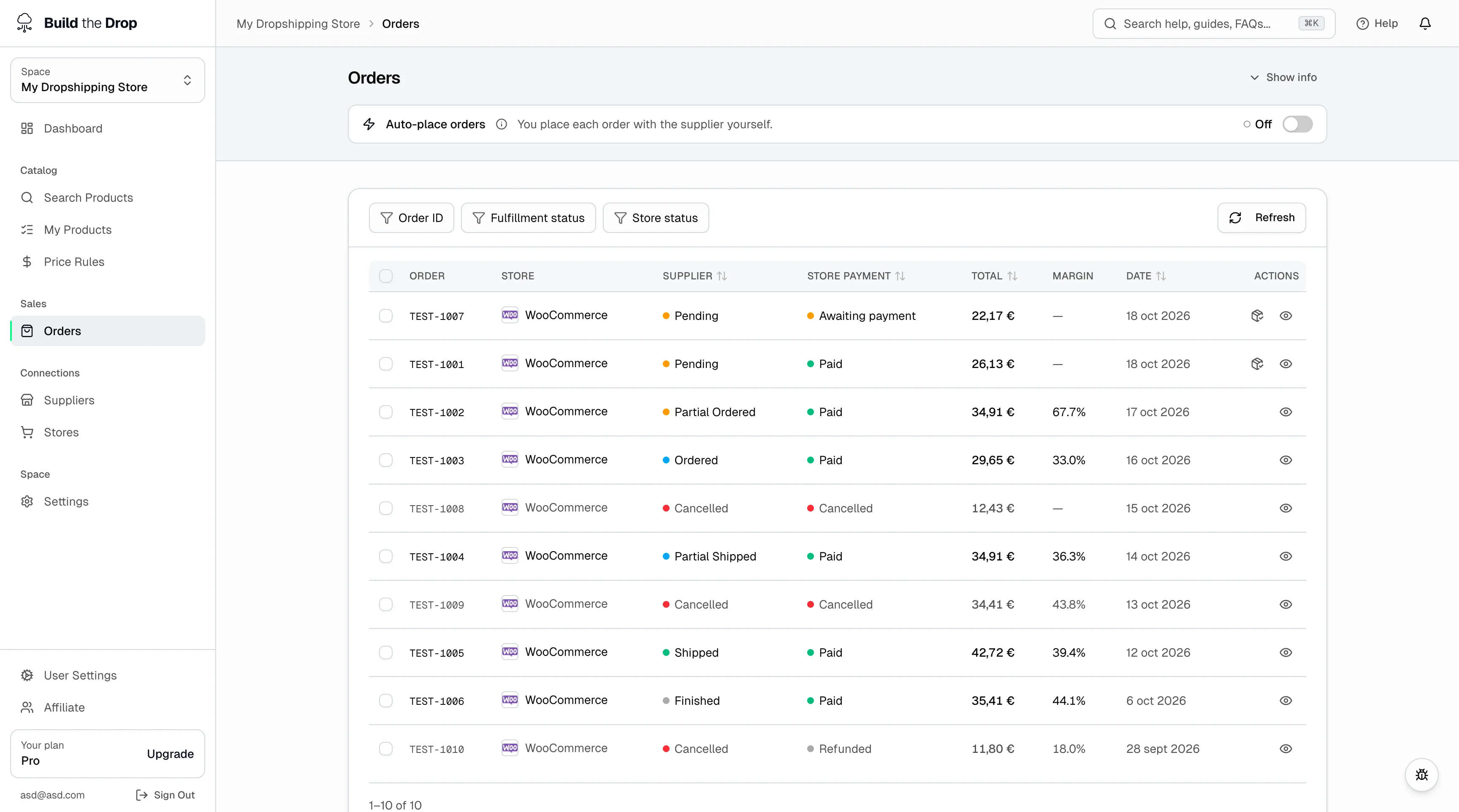Open the My Dropshipping Store space selector

pos(108,80)
